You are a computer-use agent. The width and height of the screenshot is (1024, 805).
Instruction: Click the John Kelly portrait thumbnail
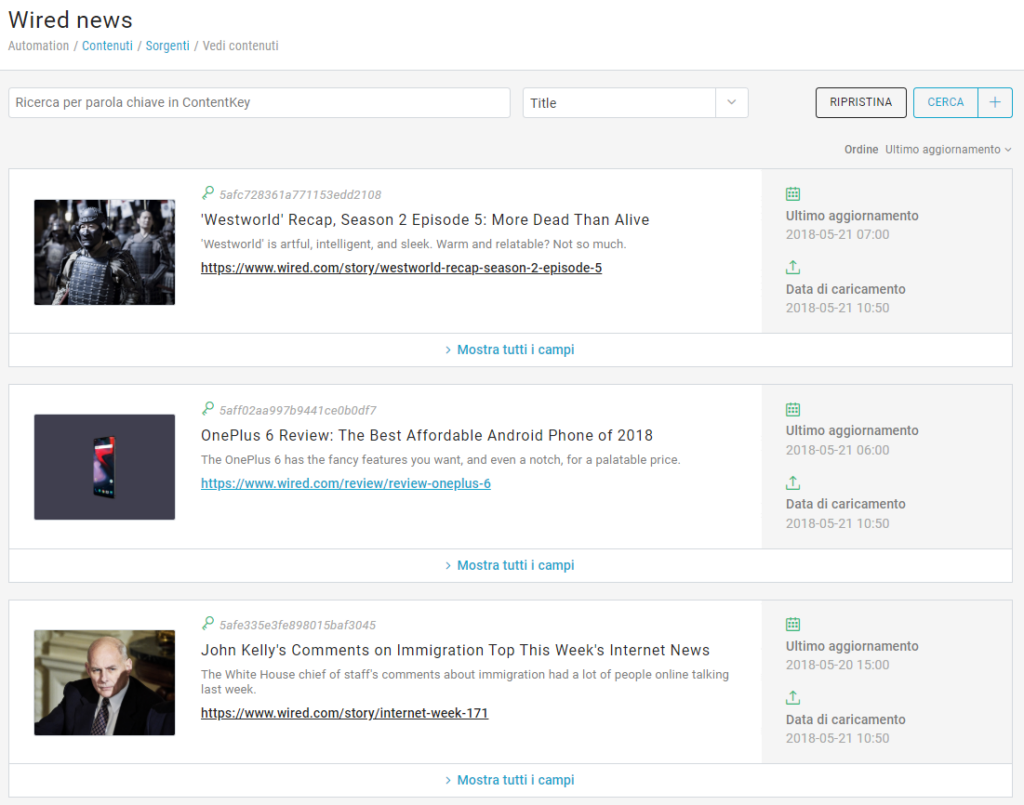[x=104, y=682]
